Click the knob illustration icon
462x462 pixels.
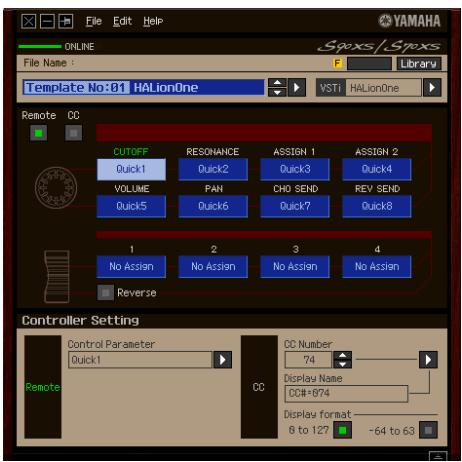(56, 188)
